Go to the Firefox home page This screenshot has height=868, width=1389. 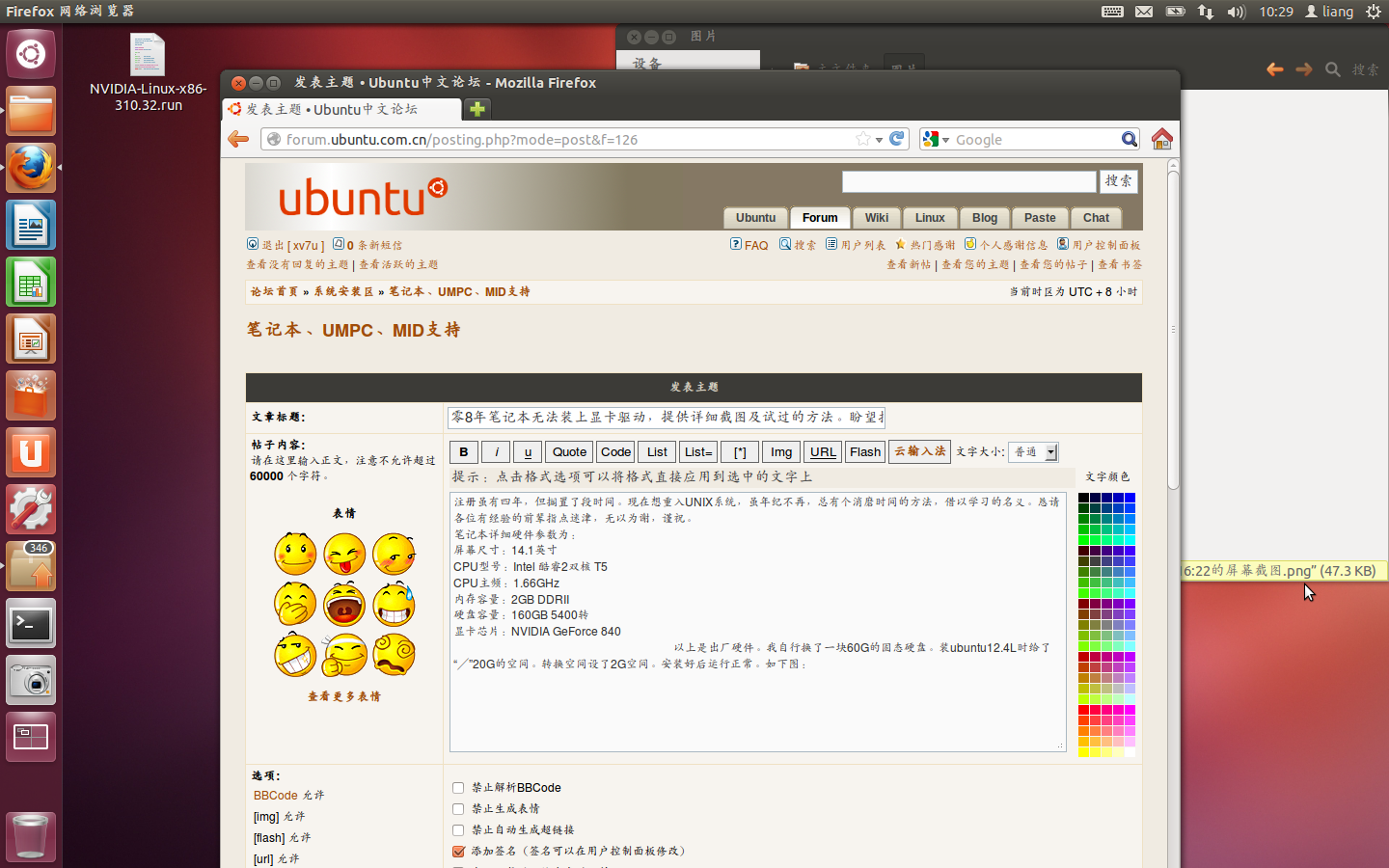click(x=1161, y=139)
